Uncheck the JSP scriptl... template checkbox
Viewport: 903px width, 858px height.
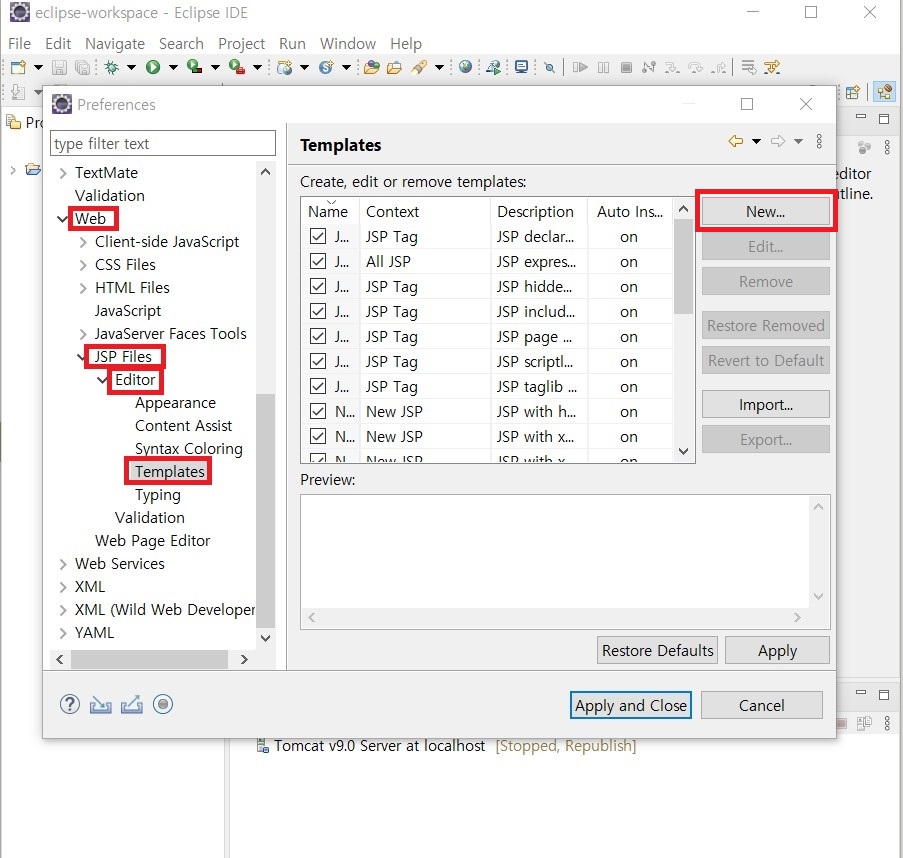click(x=318, y=361)
